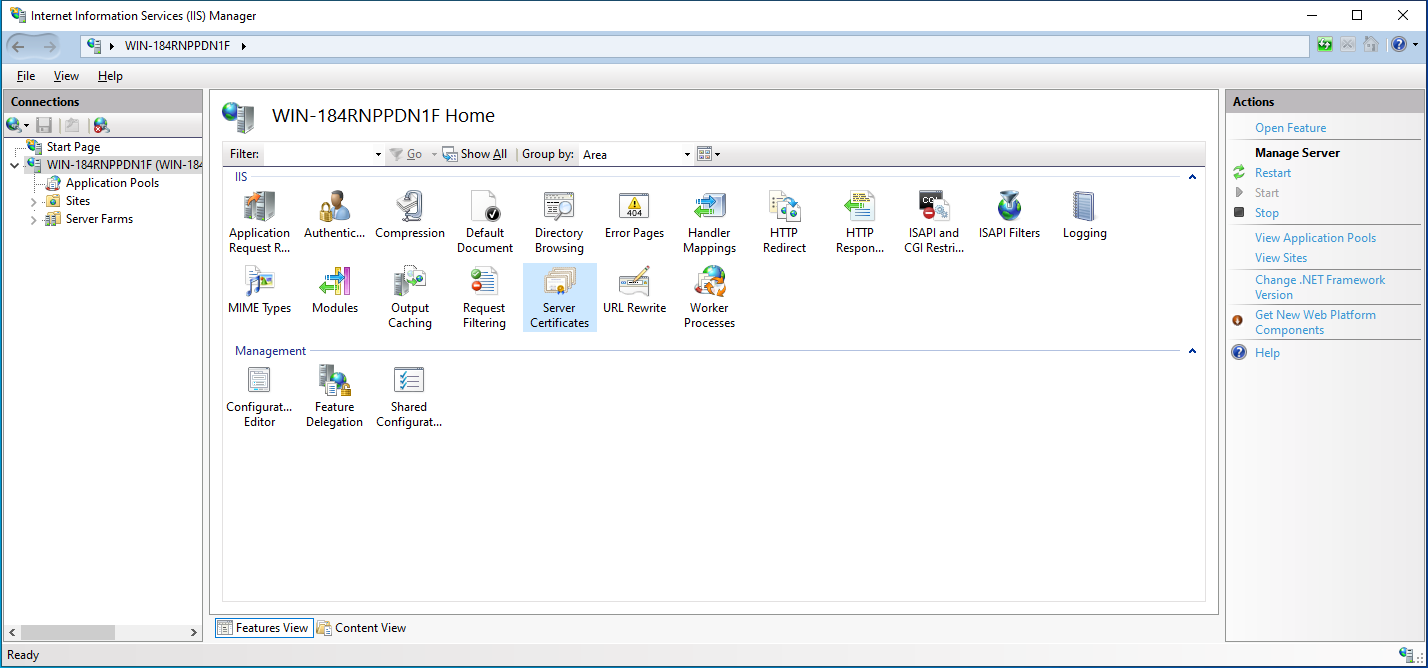Open HTTP Redirect feature
The height and width of the screenshot is (668, 1428).
[784, 222]
